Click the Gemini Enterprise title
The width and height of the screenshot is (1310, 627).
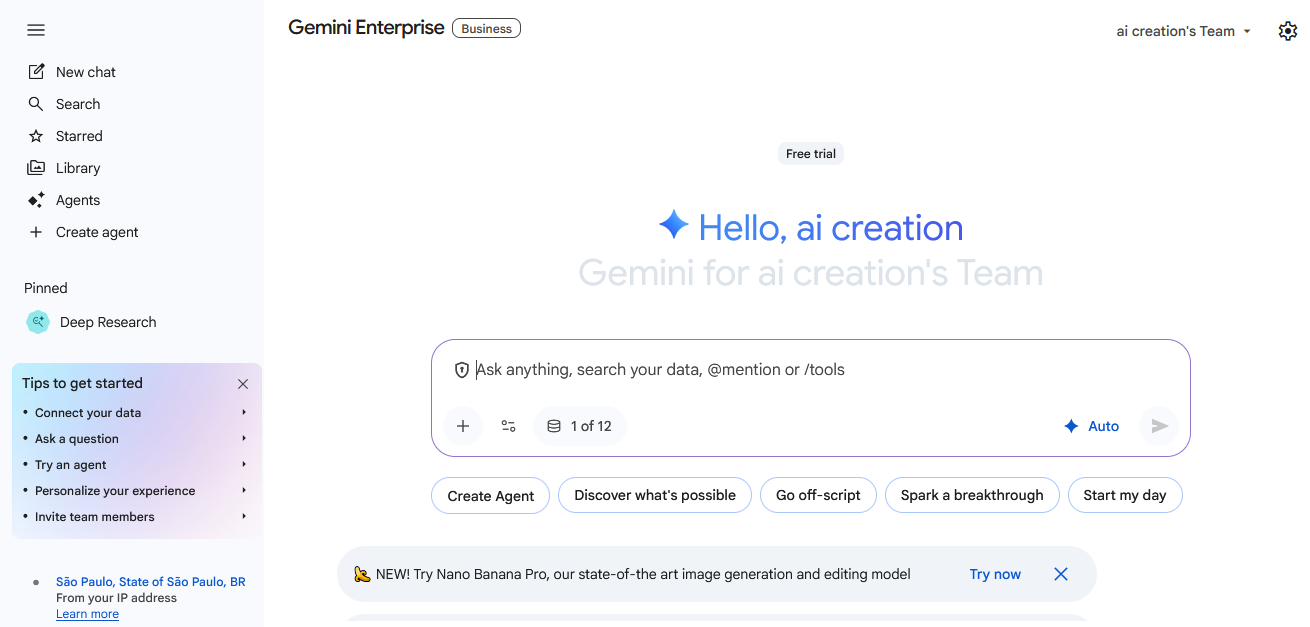(x=366, y=28)
